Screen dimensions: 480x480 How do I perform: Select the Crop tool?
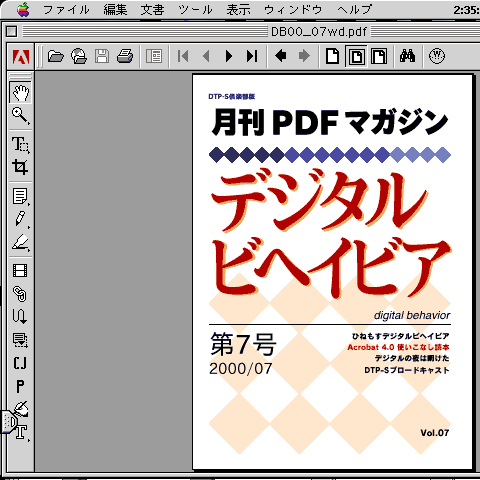point(20,167)
